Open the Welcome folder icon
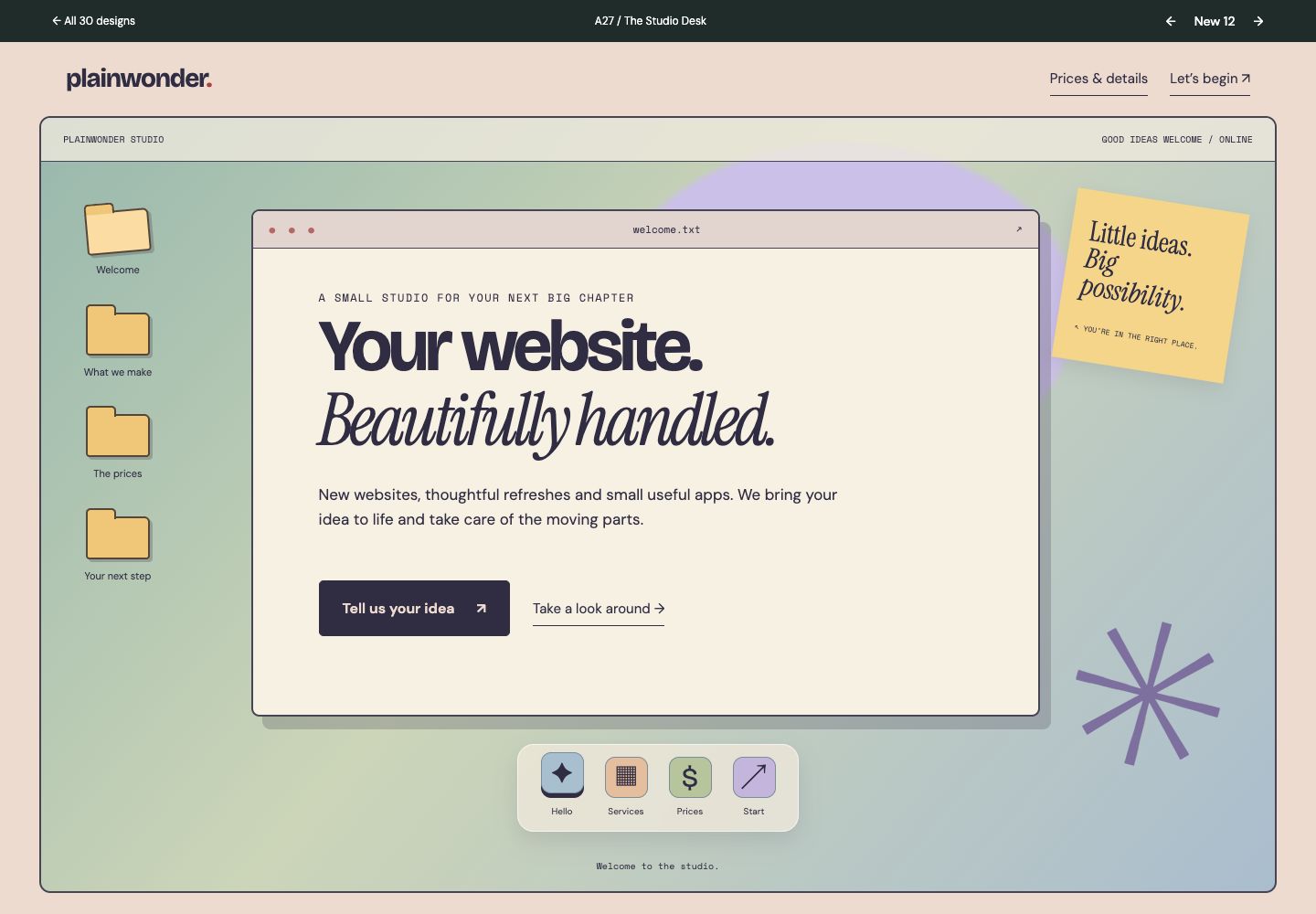This screenshot has height=914, width=1316. tap(118, 229)
